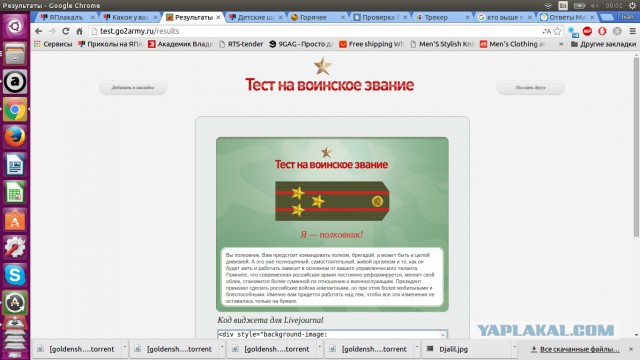This screenshot has height=360, width=640.
Task: Open keyboard layout En indicator
Action: click(563, 6)
